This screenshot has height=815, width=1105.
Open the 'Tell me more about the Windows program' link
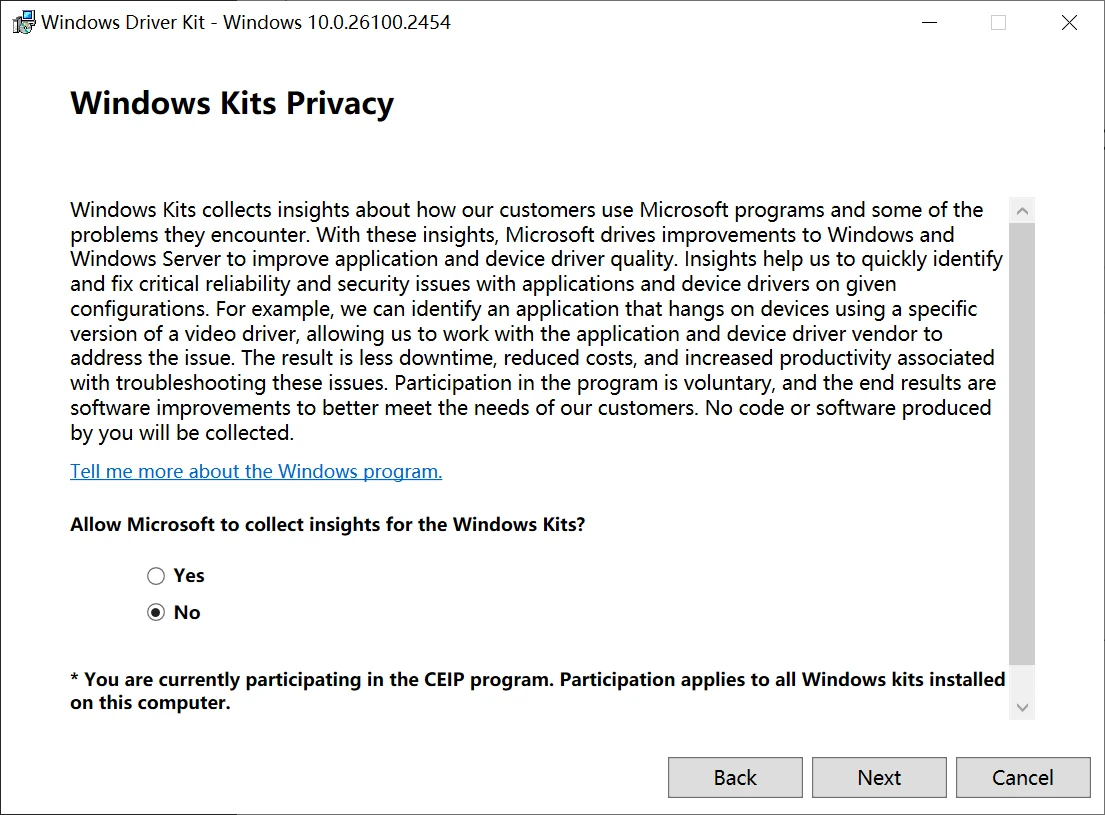coord(256,471)
